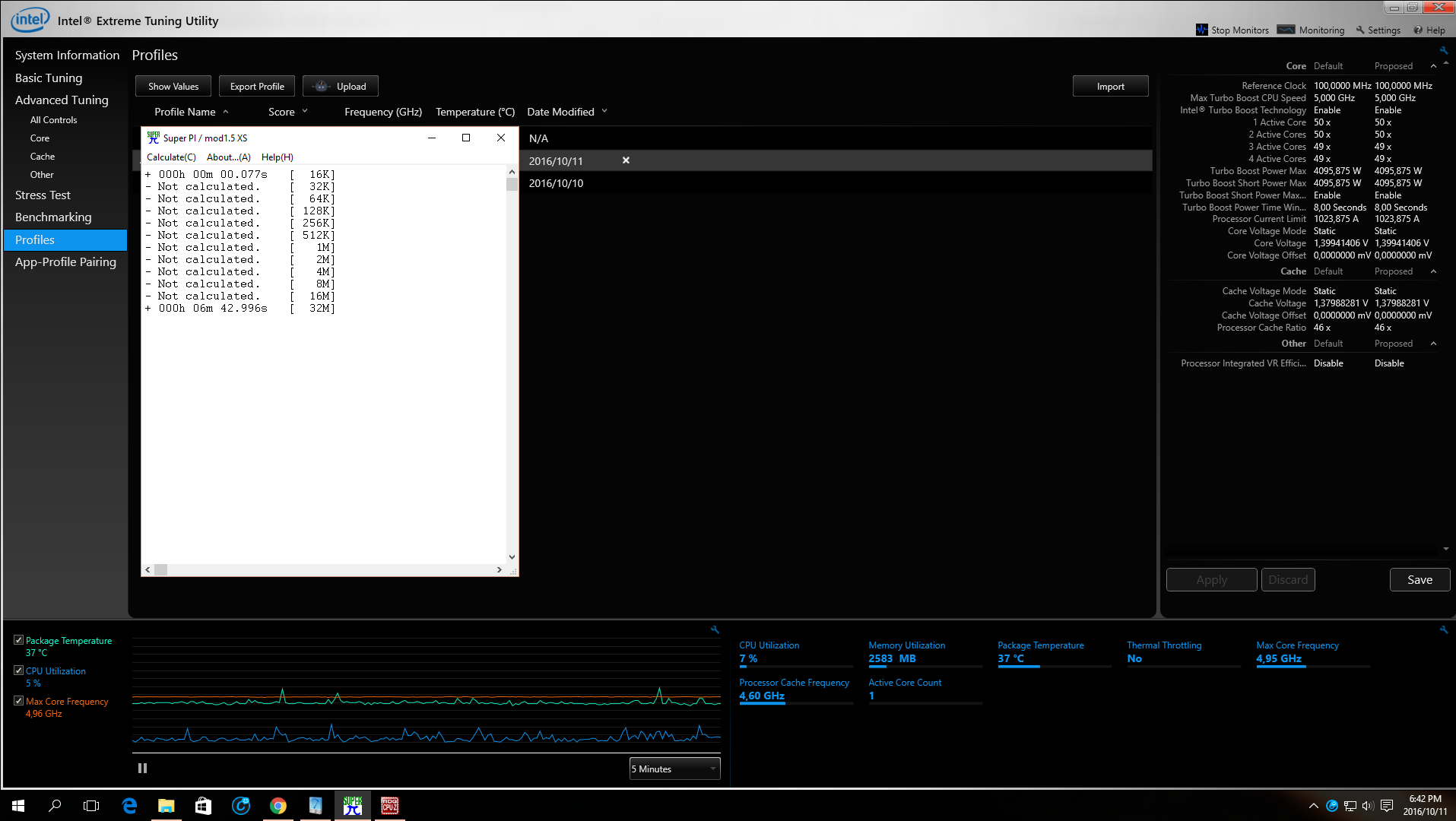The height and width of the screenshot is (821, 1456).
Task: Click Super PI horizontal scrollbar thumb
Action: 160,569
